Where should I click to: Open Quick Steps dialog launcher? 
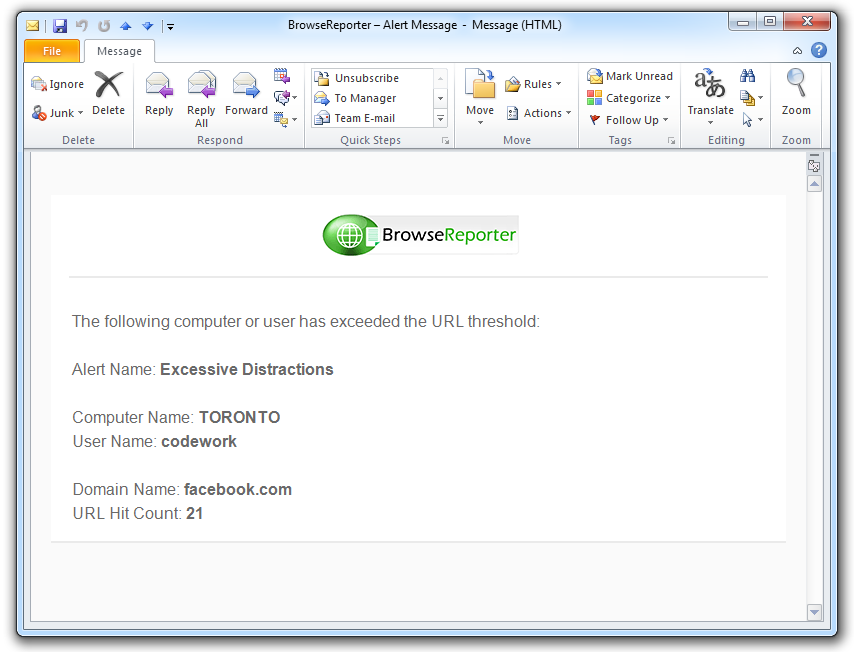click(x=446, y=141)
